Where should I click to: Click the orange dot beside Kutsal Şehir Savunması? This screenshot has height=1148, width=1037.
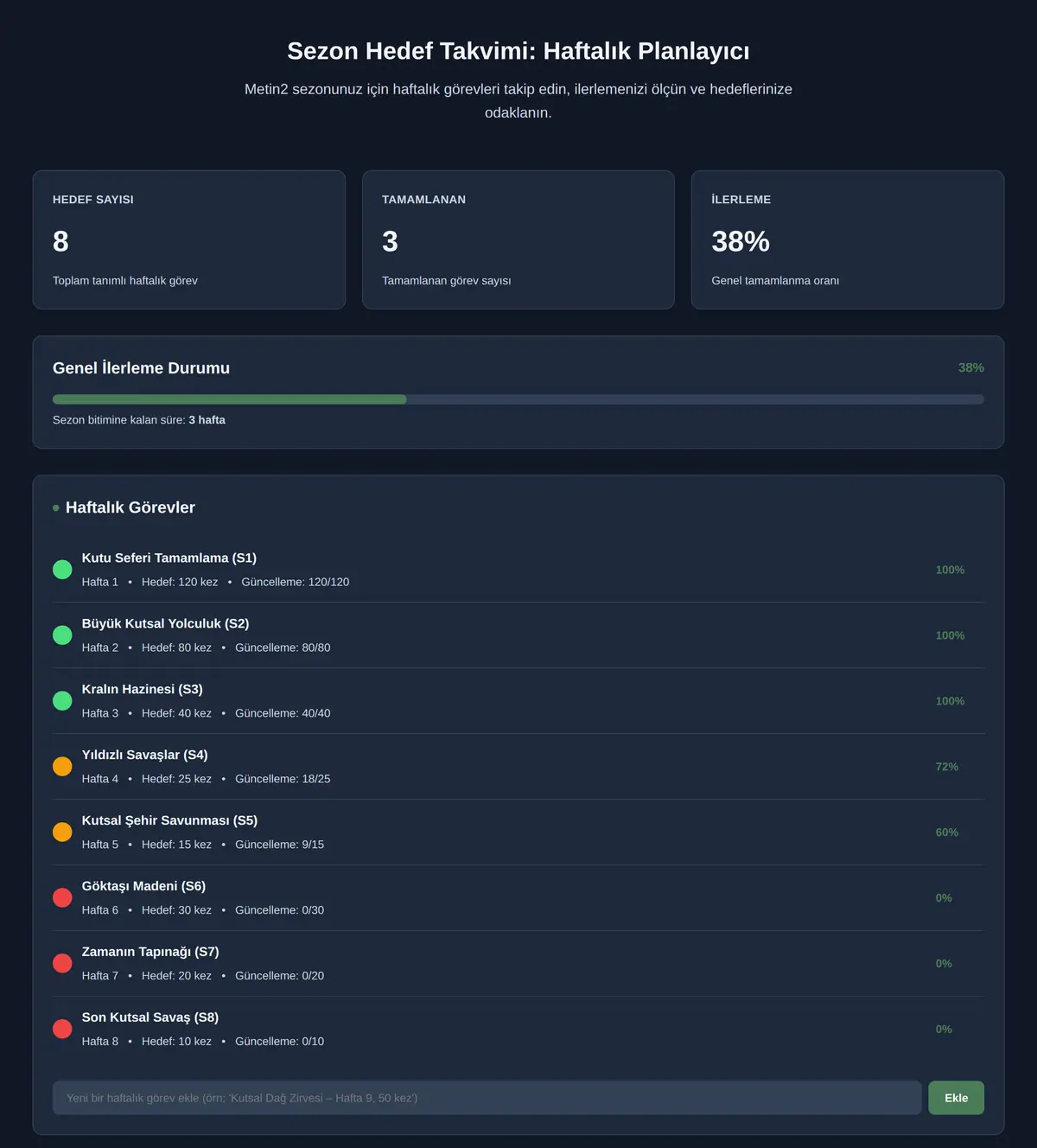point(62,832)
